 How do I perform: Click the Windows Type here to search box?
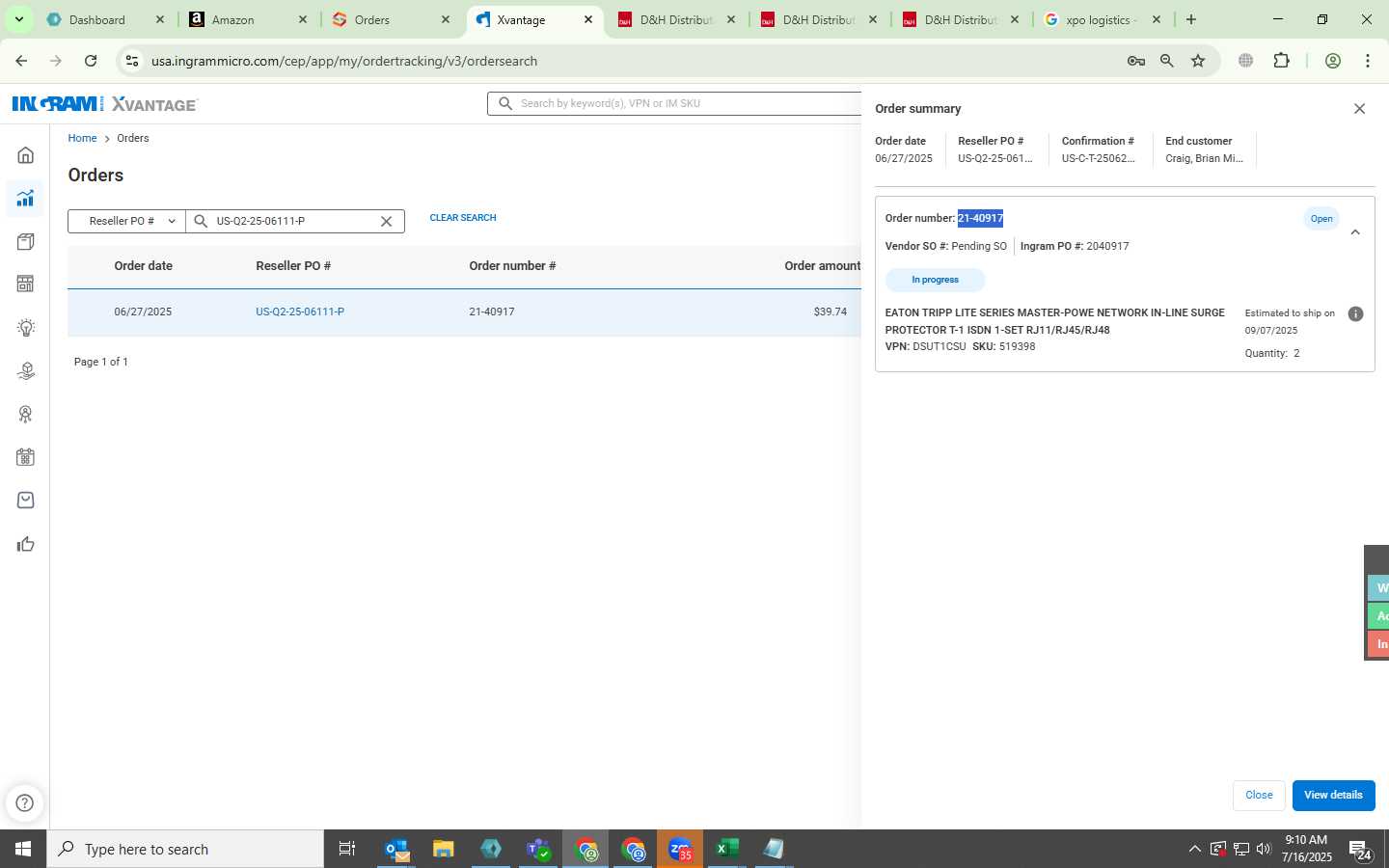coord(185,850)
